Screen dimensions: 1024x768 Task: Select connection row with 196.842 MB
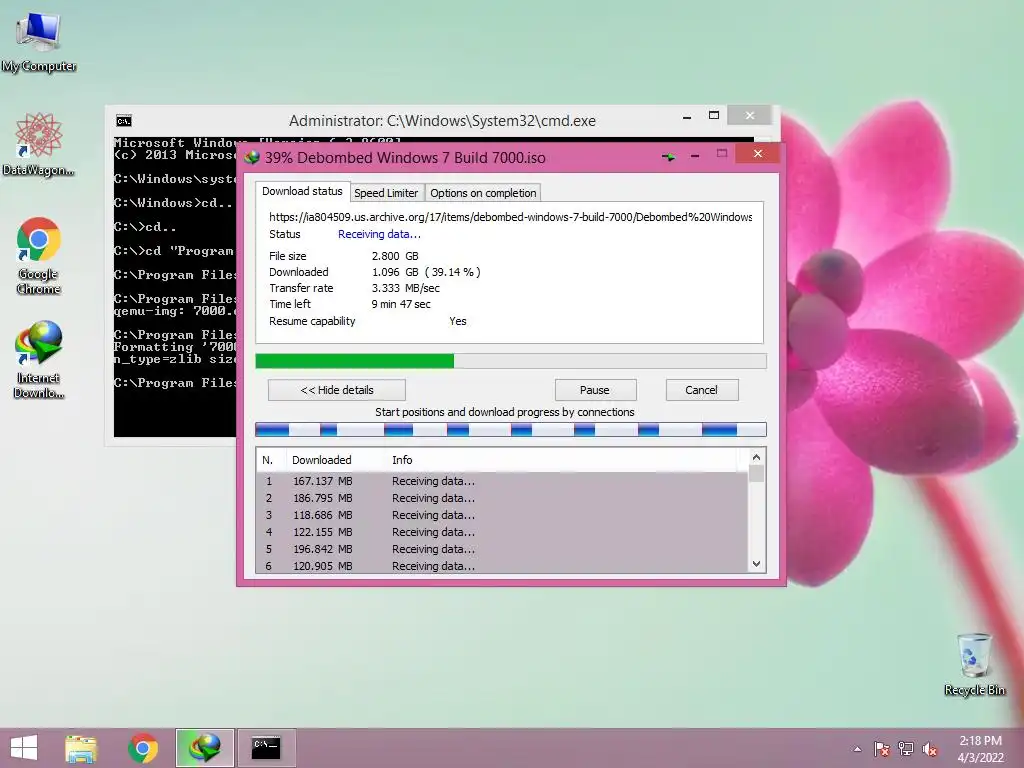(502, 549)
